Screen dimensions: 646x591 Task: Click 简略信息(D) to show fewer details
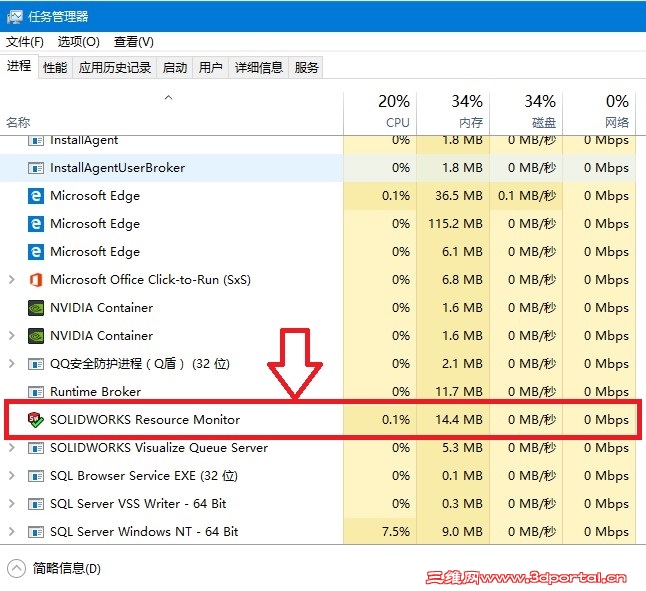[67, 569]
